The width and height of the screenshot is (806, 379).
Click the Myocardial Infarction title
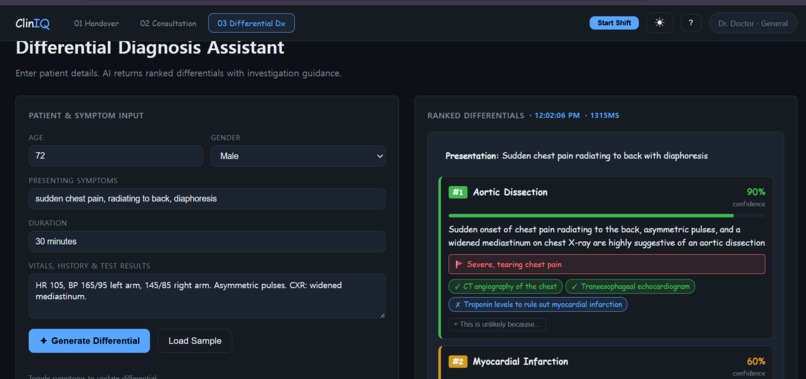tap(520, 362)
